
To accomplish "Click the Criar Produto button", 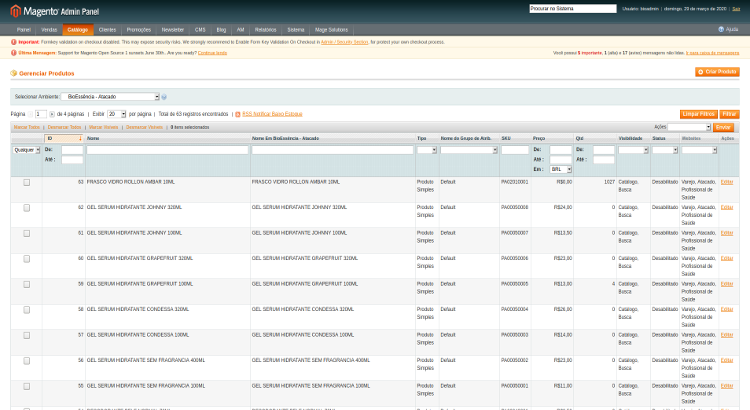I will click(x=717, y=72).
